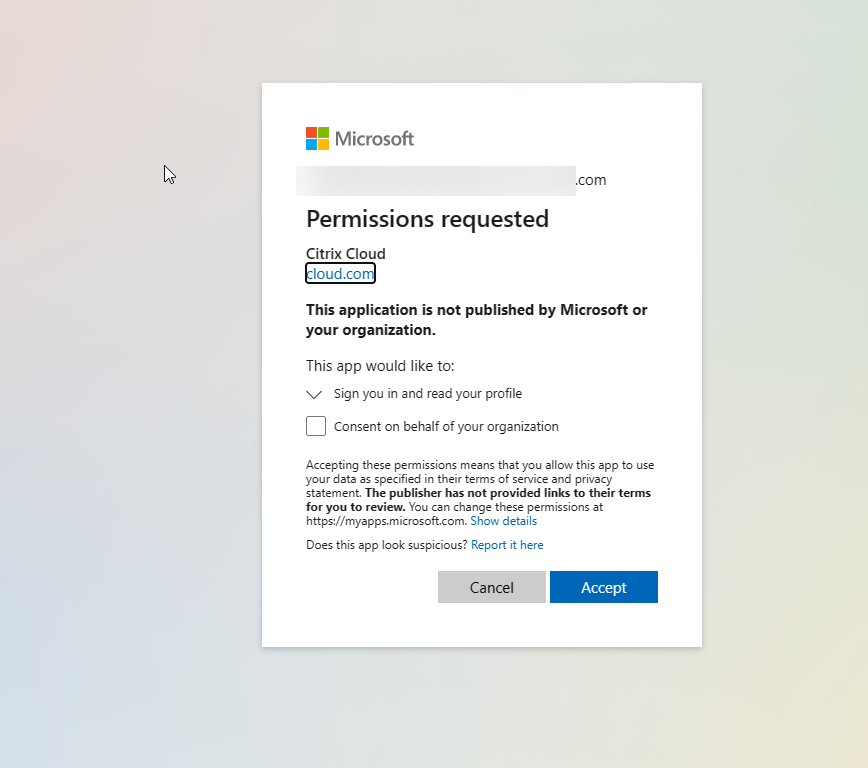Click the Microsoft wordmark text
This screenshot has height=768, width=868.
[x=374, y=139]
